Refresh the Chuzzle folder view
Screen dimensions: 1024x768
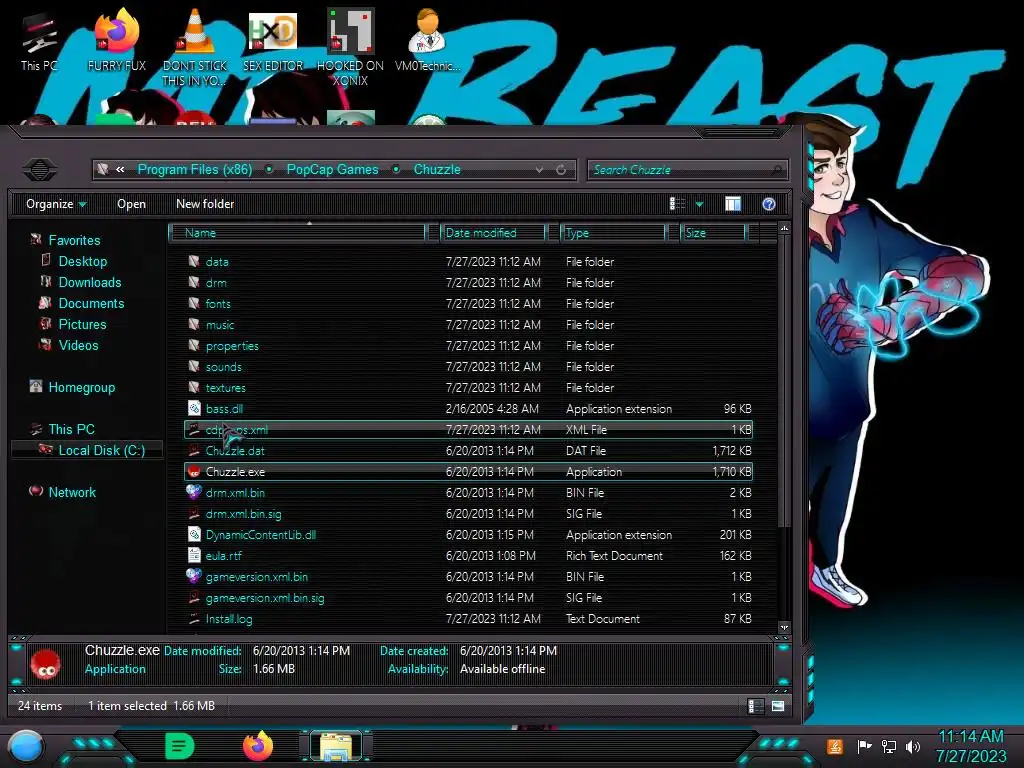(x=561, y=170)
